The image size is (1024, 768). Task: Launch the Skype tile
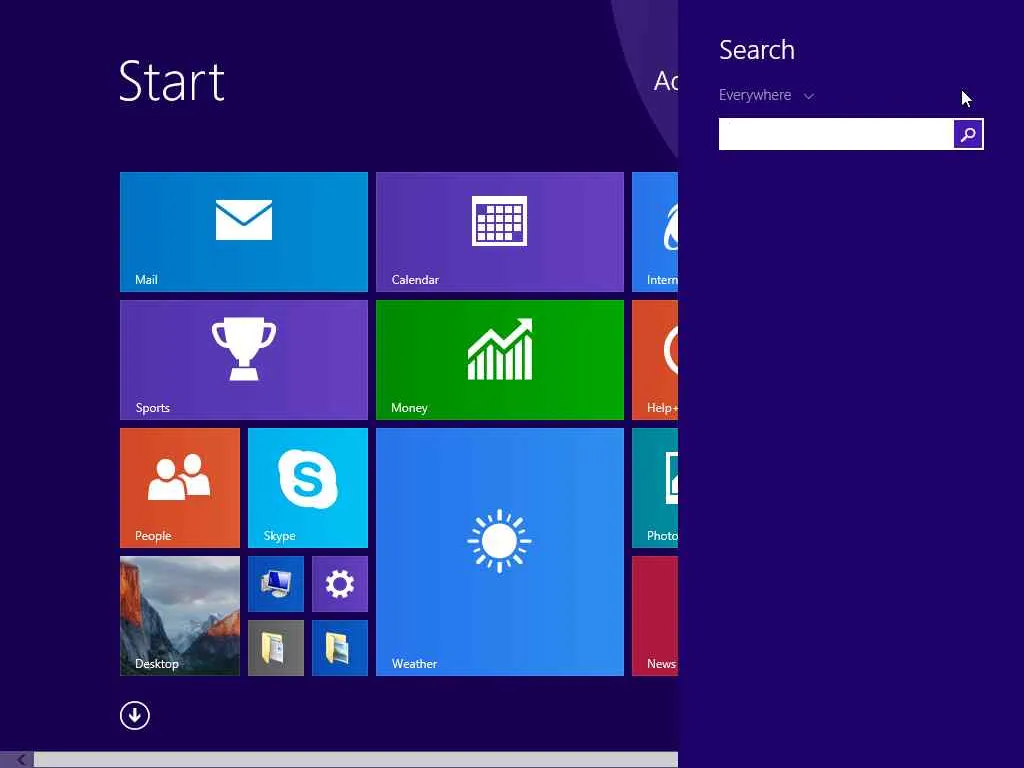point(308,488)
